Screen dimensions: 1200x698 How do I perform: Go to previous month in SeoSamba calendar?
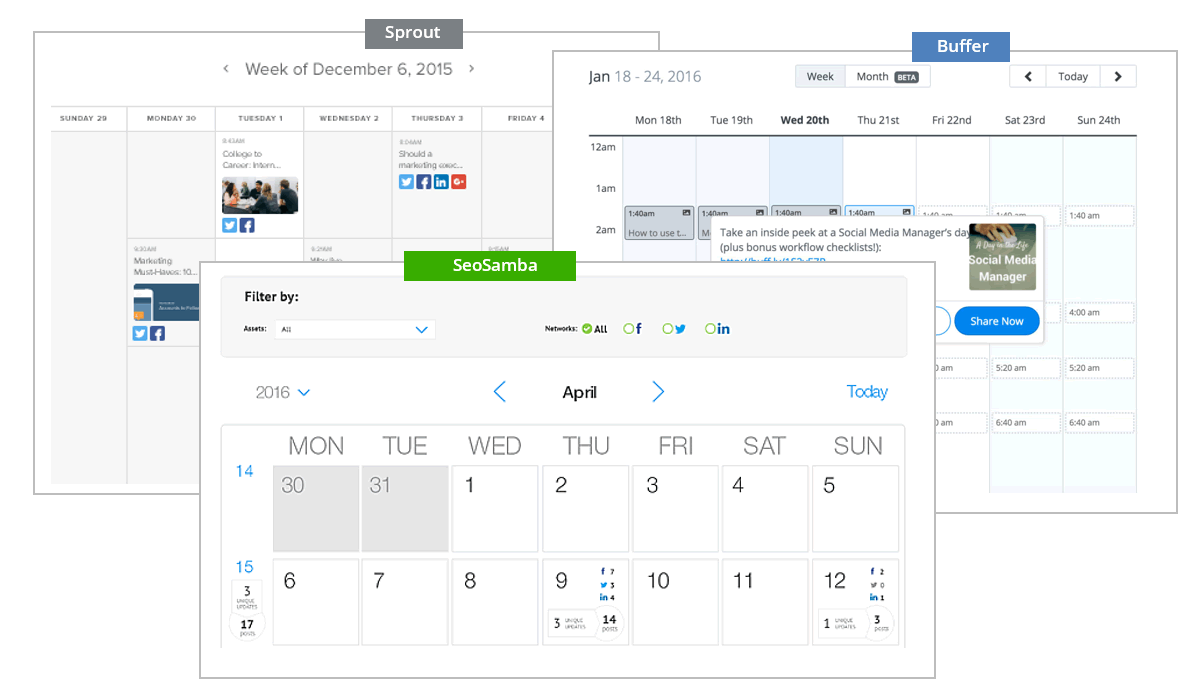pyautogui.click(x=500, y=392)
